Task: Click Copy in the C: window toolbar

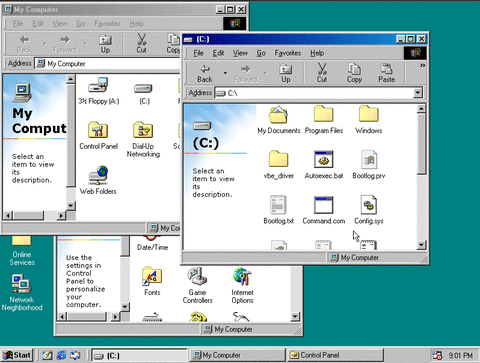Action: tap(354, 74)
